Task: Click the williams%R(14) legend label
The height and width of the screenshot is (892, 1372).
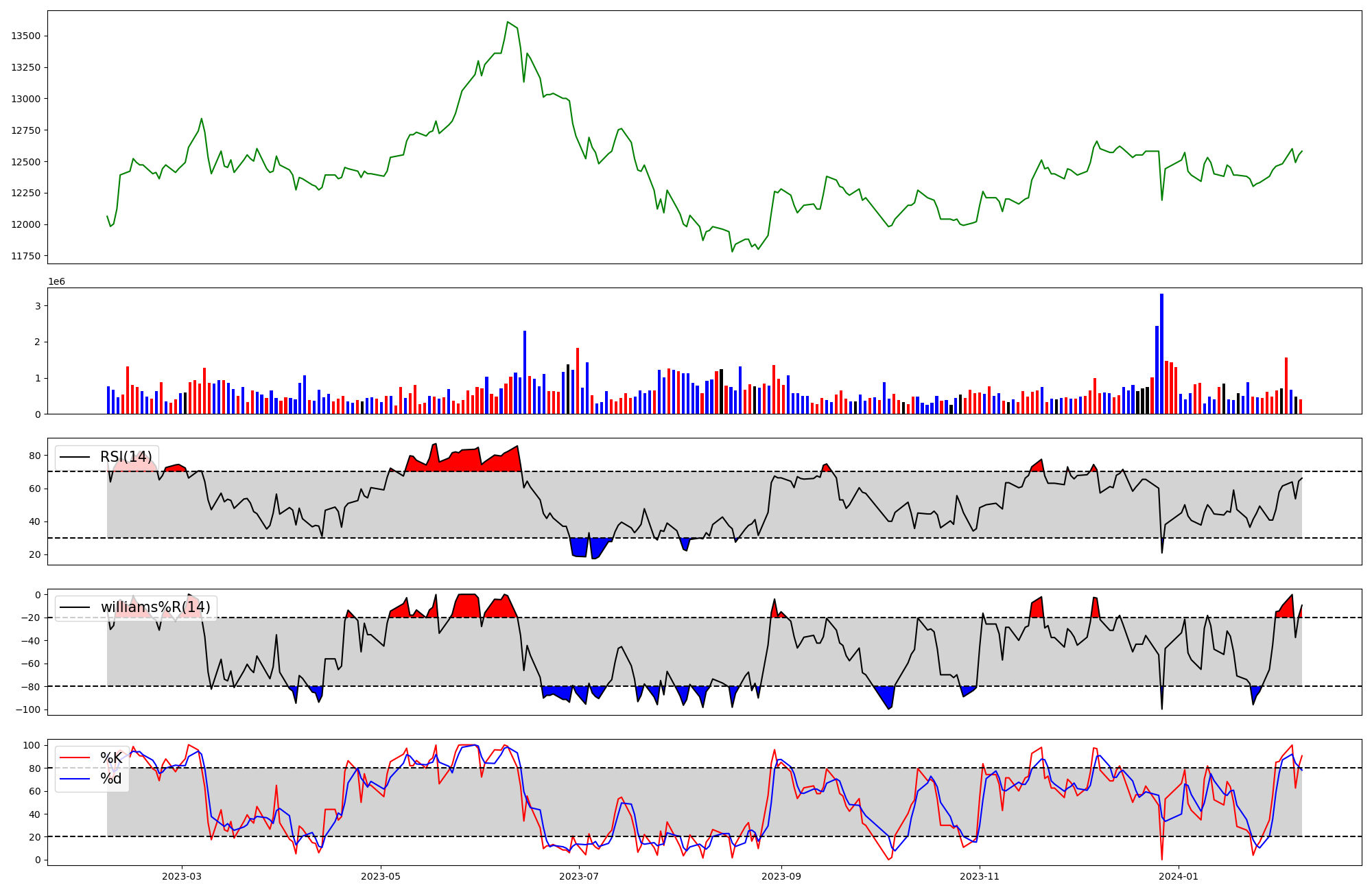Action: coord(155,607)
